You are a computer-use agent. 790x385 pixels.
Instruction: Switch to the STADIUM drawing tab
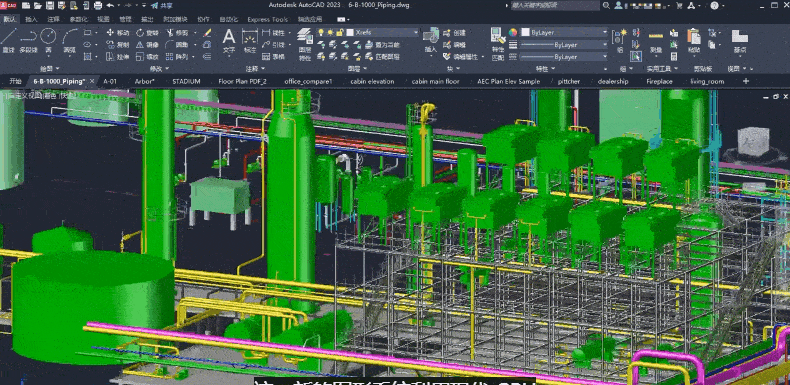point(186,81)
